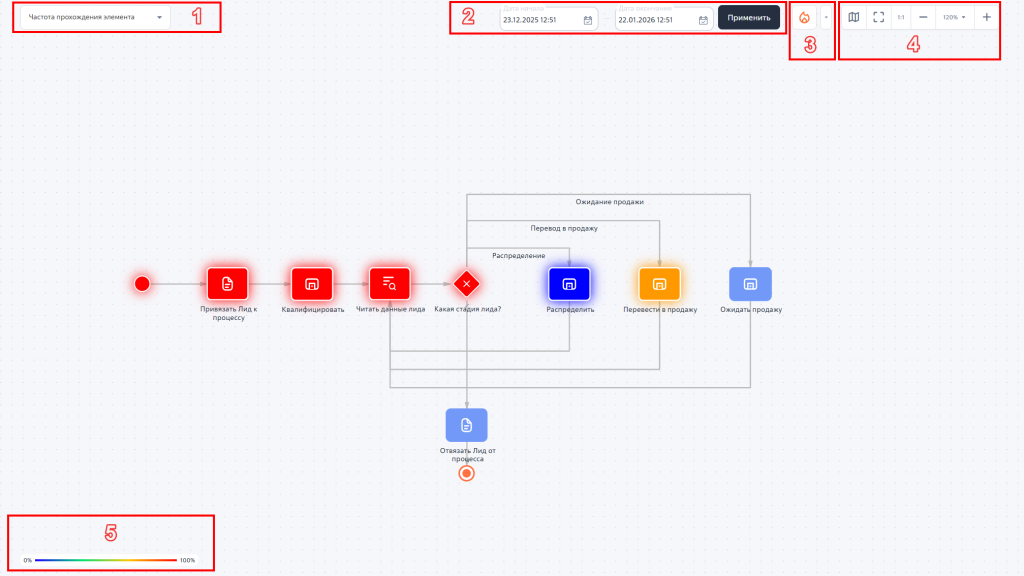Open the minimap with map icon
Viewport: 1024px width, 576px height.
point(853,17)
